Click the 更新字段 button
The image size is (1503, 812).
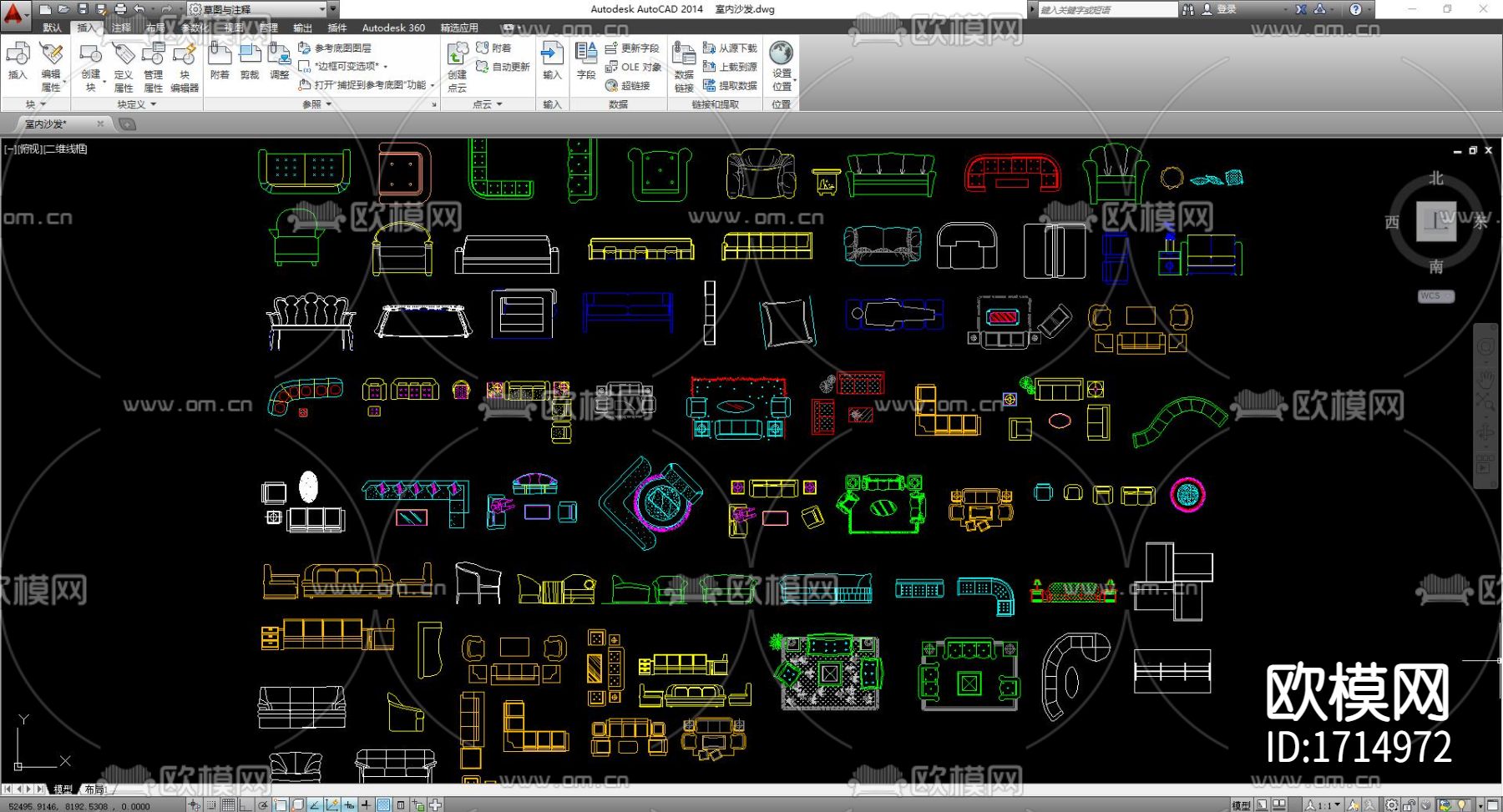[x=632, y=48]
